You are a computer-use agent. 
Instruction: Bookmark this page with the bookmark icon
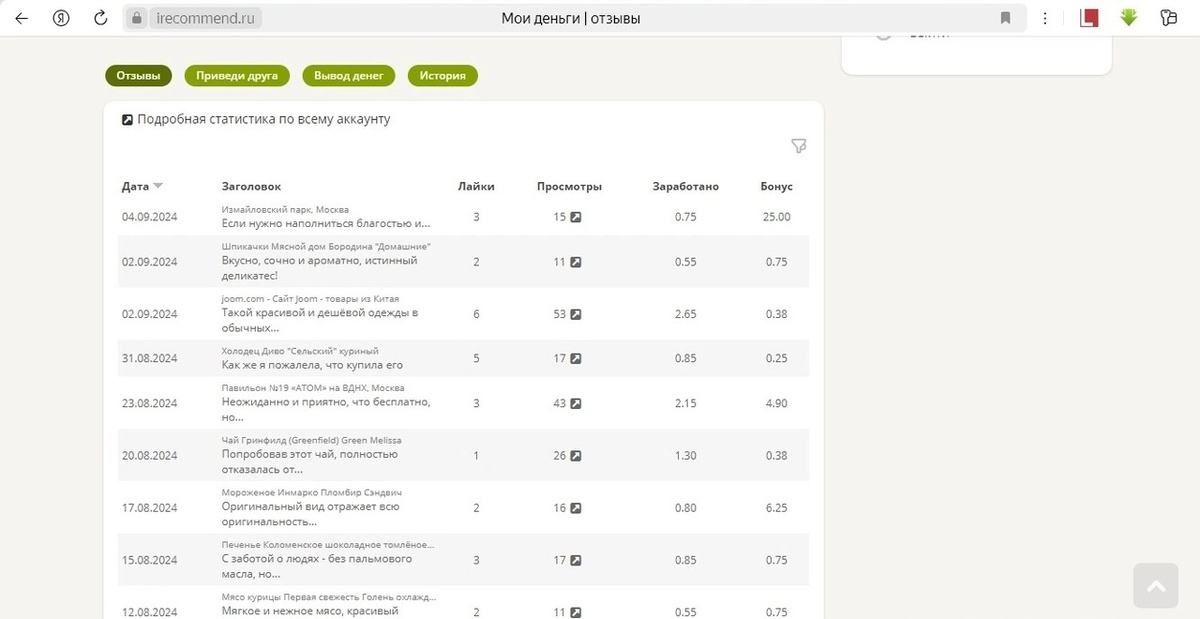1005,18
